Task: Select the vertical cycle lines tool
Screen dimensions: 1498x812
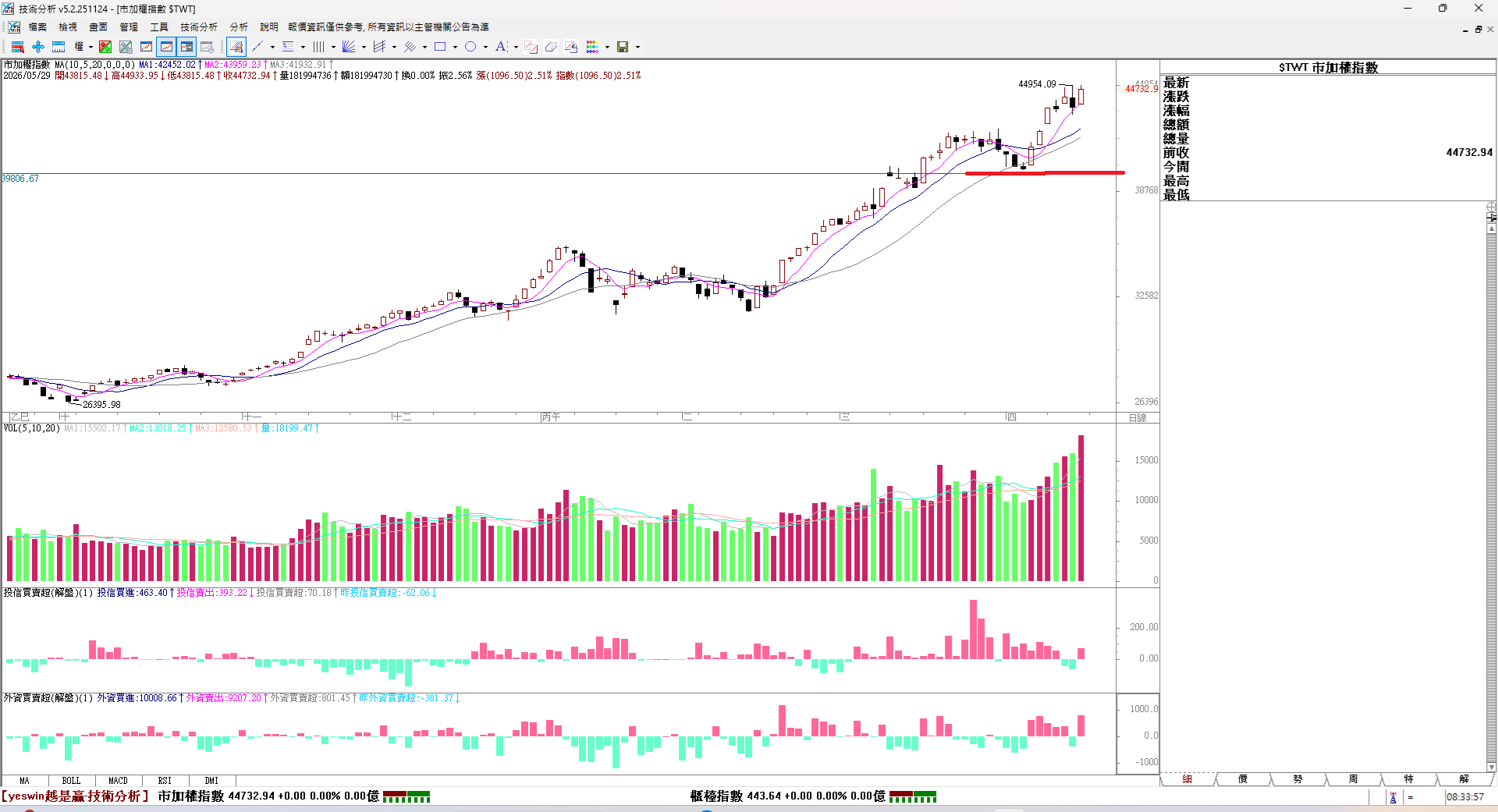Action: [318, 47]
